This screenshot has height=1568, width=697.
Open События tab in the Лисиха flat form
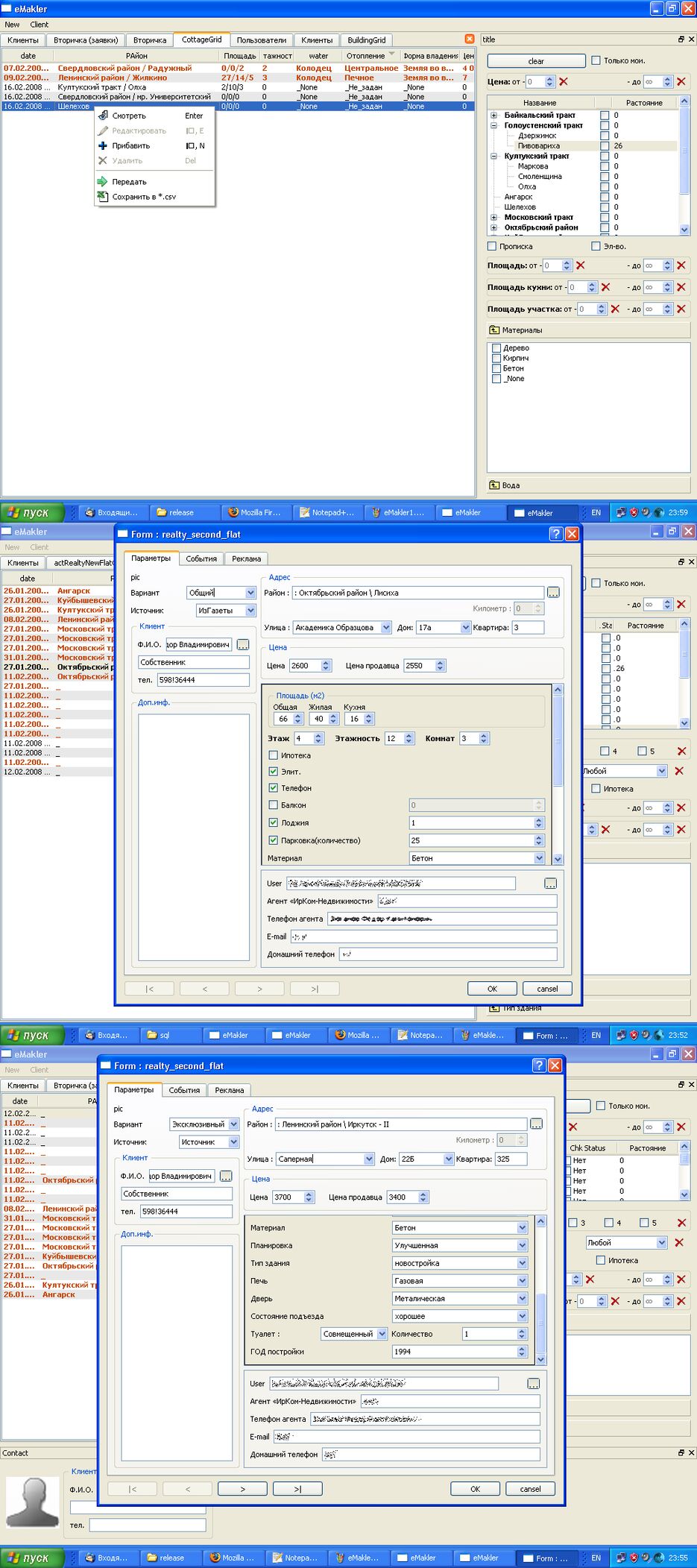[201, 558]
